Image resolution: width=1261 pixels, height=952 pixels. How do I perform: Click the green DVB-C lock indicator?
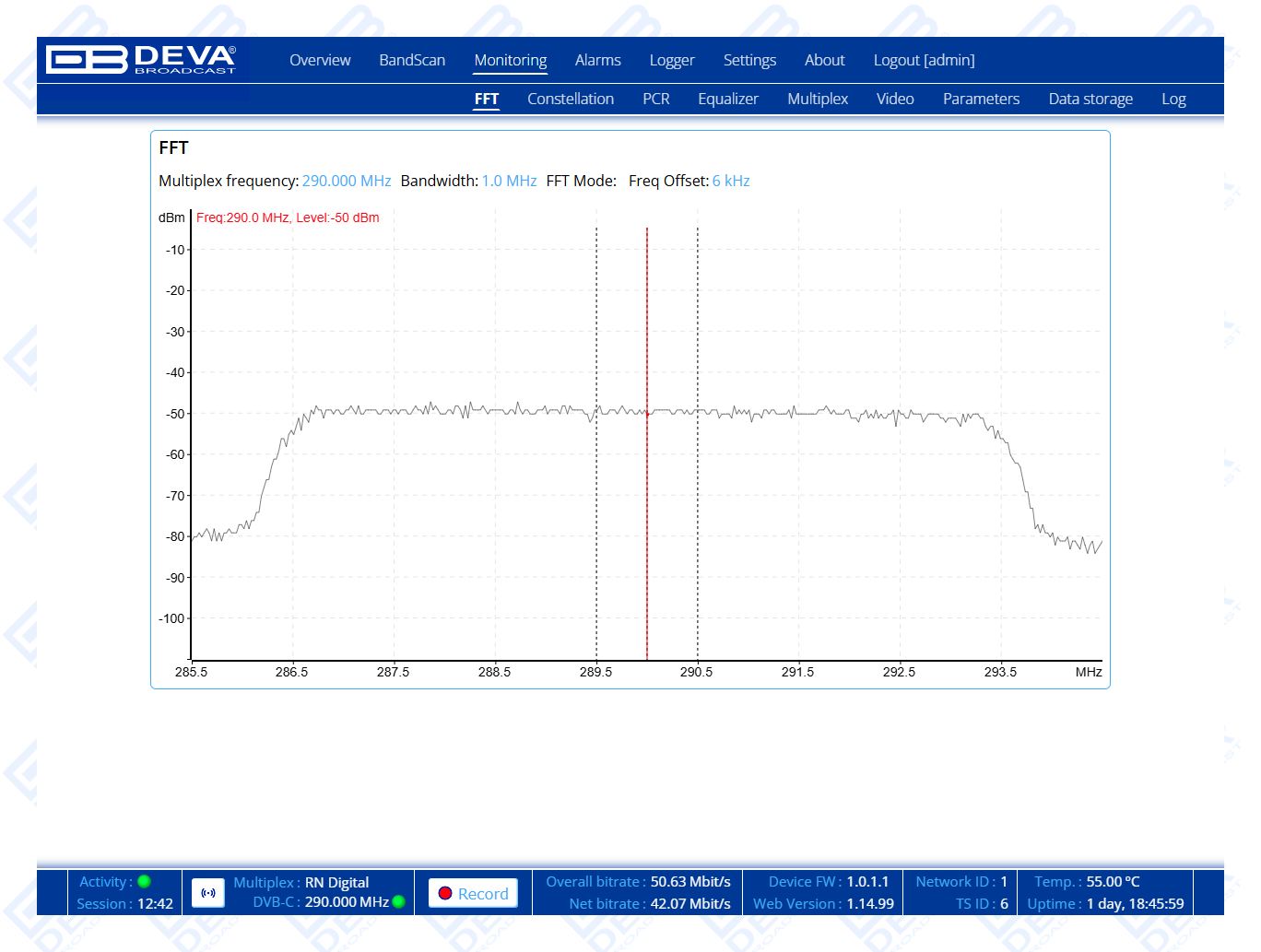tap(399, 902)
